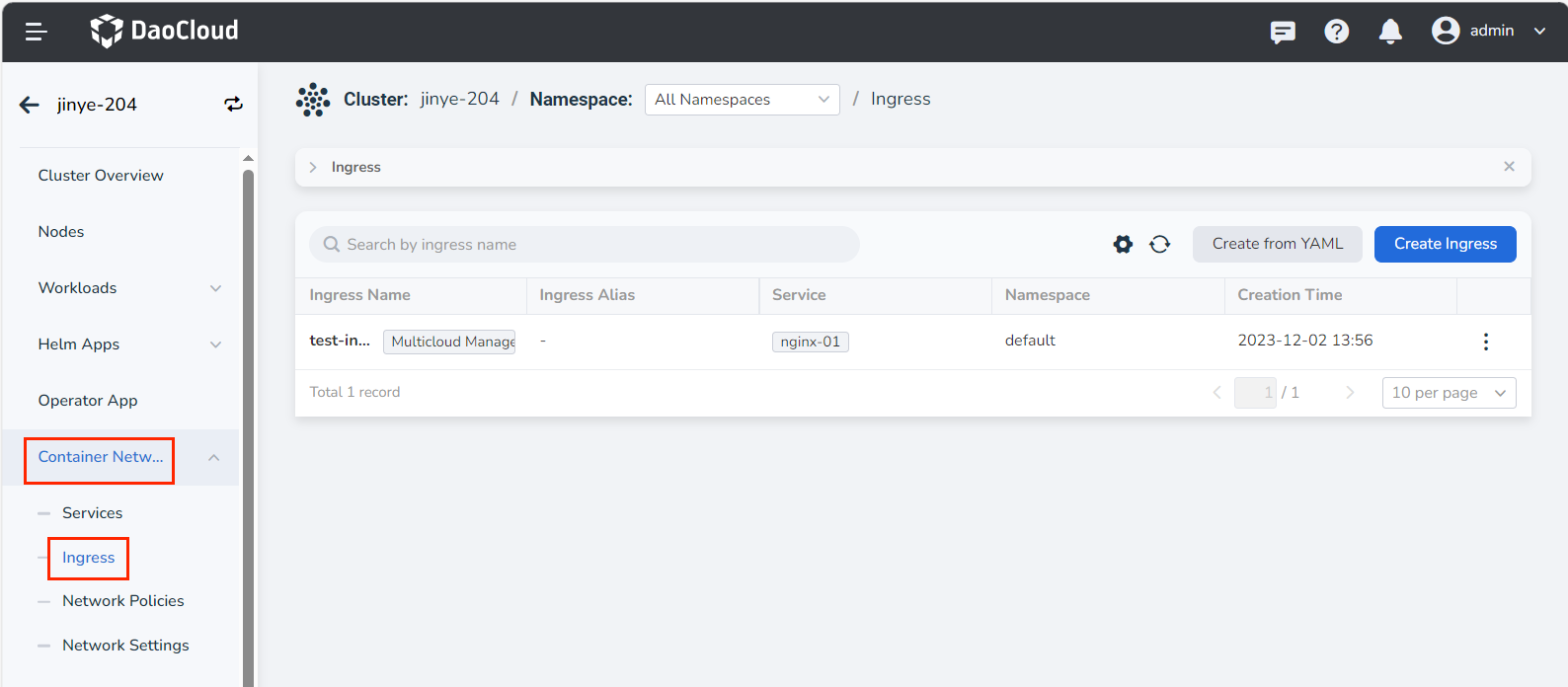
Task: Click Create from YAML button
Action: [x=1277, y=245]
